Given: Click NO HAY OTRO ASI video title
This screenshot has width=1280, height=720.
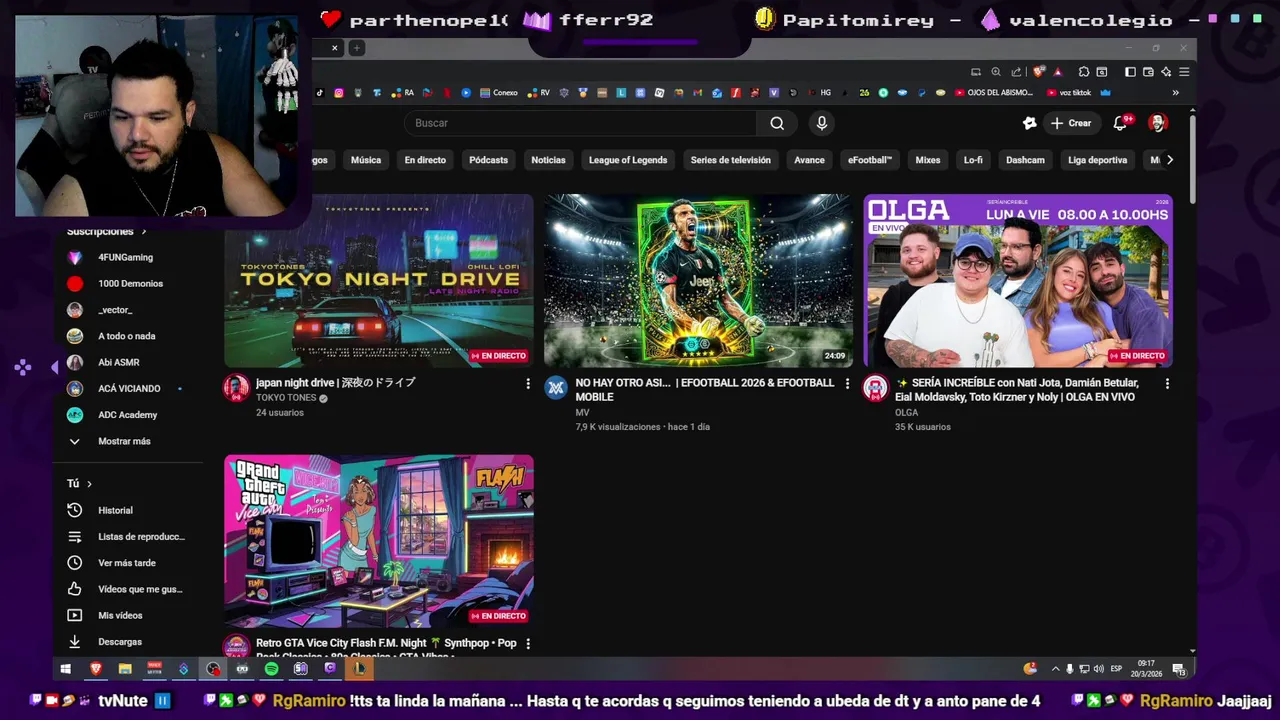Looking at the screenshot, I should [x=704, y=389].
